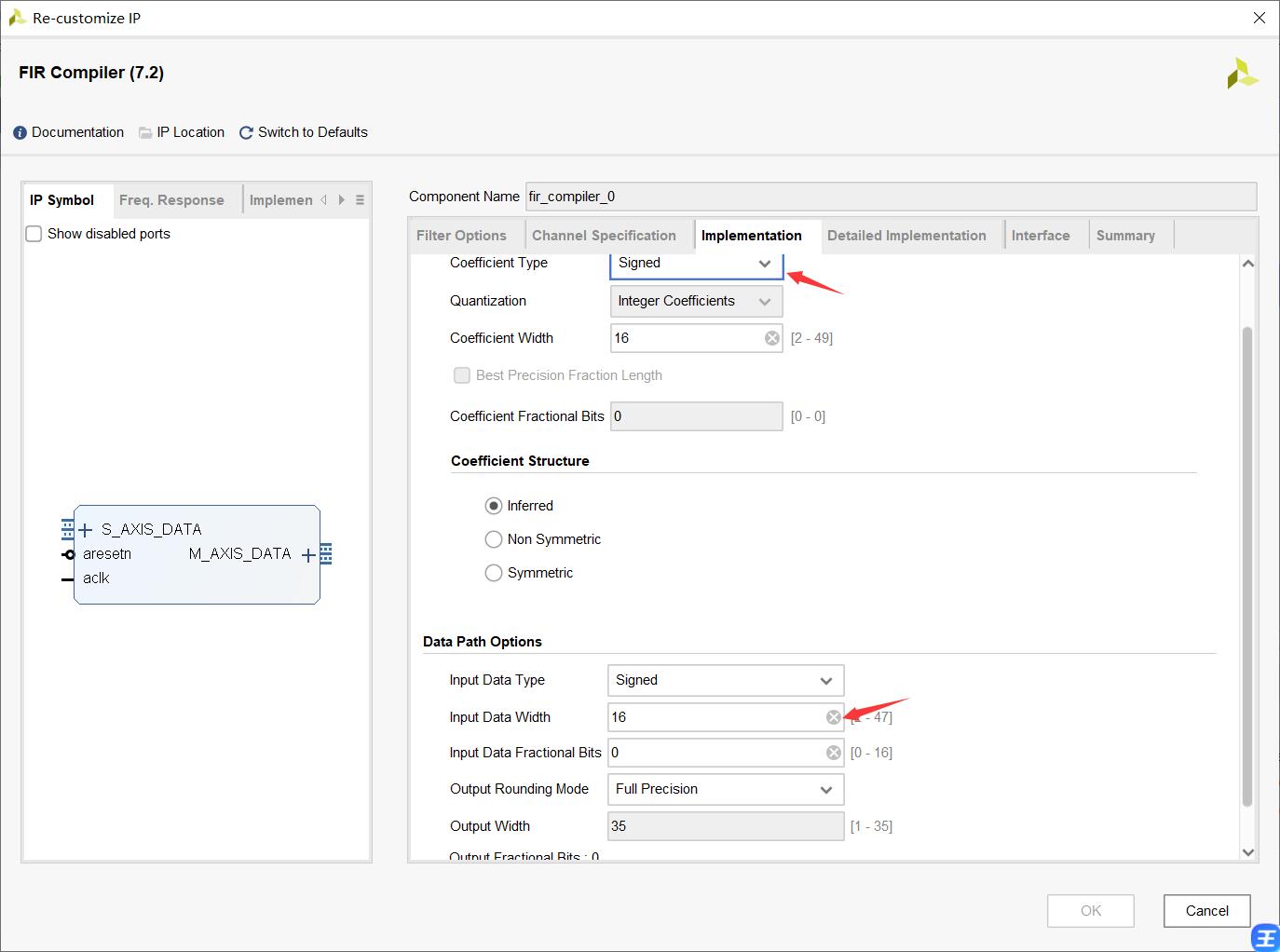1280x952 pixels.
Task: Click the aclk port pin
Action: click(67, 579)
